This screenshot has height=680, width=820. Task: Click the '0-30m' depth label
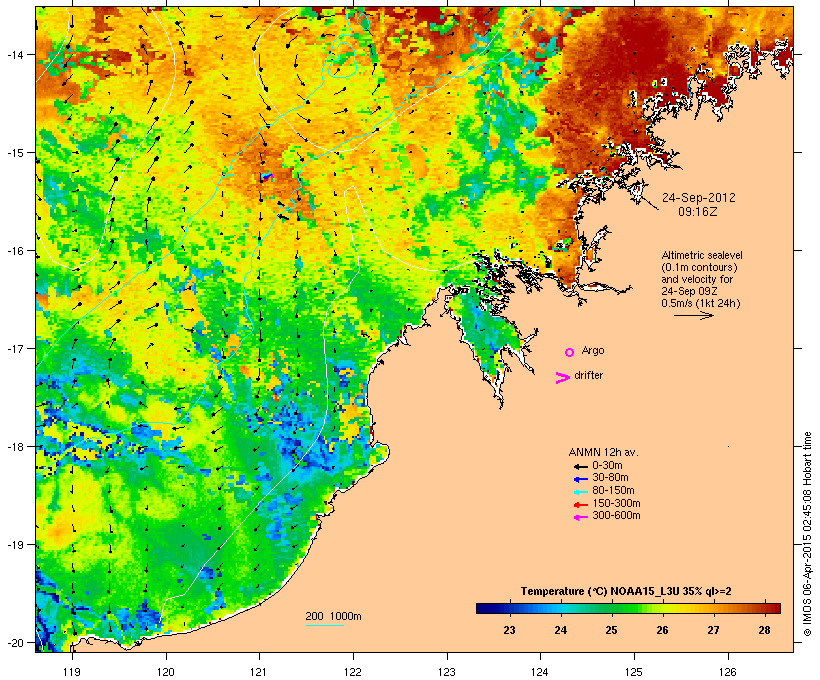point(607,466)
